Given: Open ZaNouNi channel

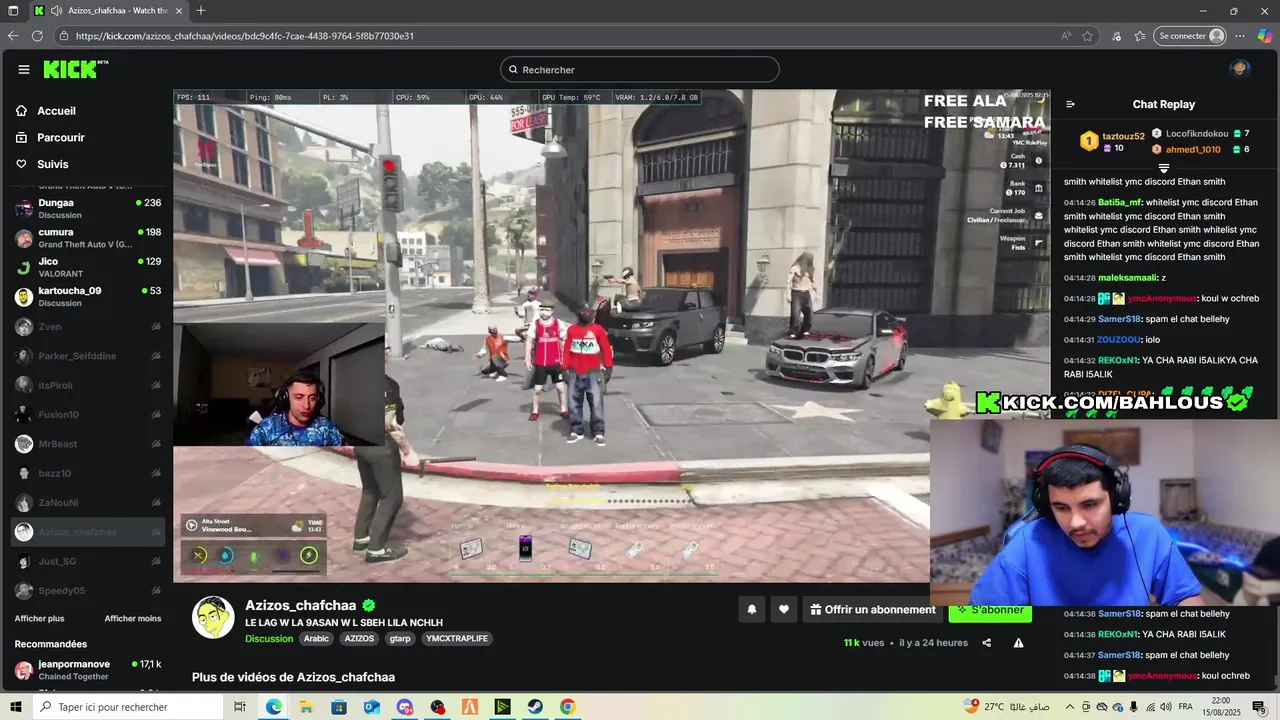Looking at the screenshot, I should [88, 503].
